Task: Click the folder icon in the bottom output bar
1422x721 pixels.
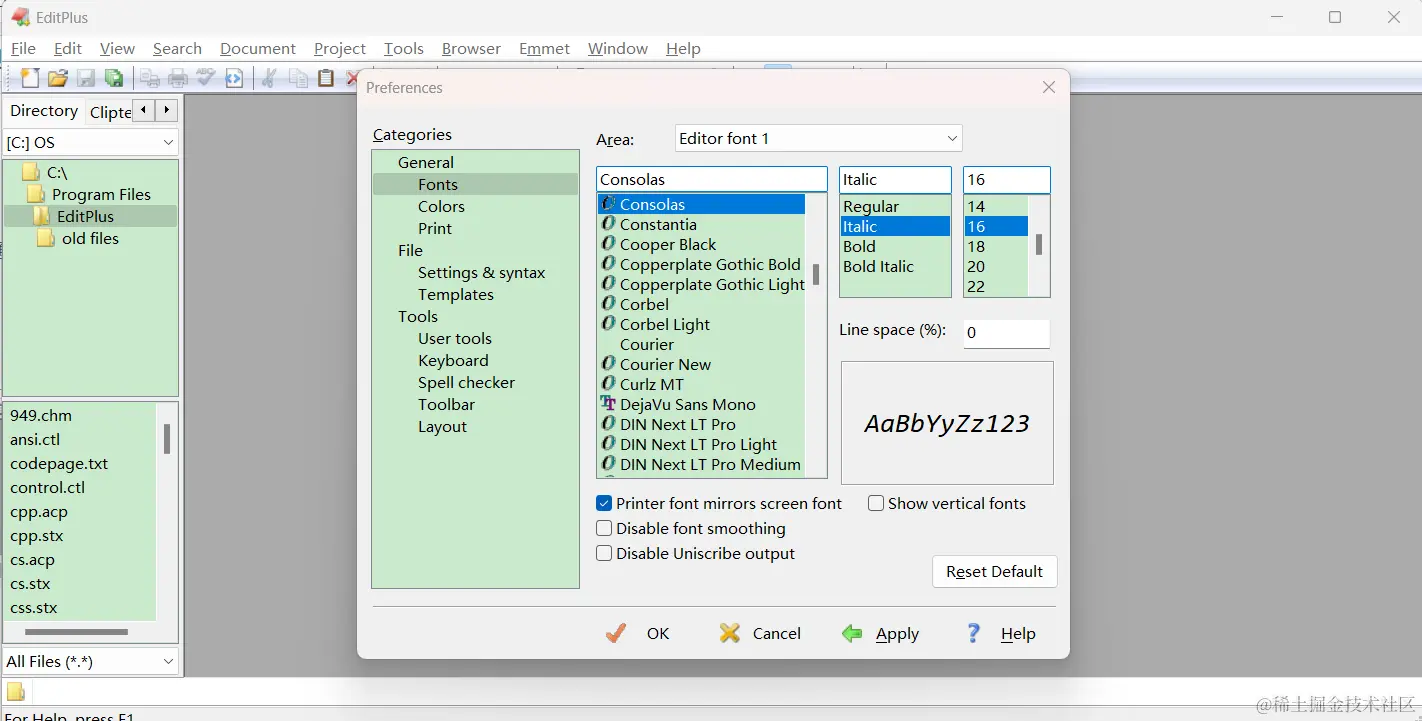Action: [x=16, y=691]
